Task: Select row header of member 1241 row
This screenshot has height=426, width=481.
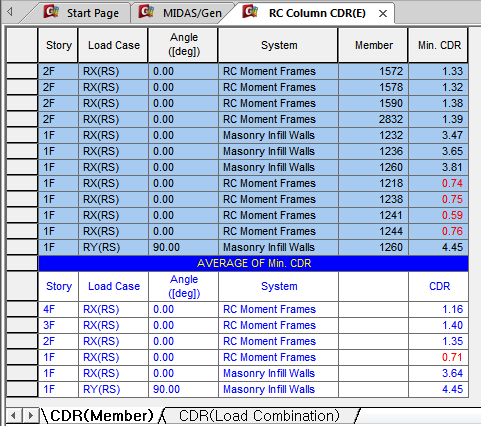Action: tap(22, 215)
